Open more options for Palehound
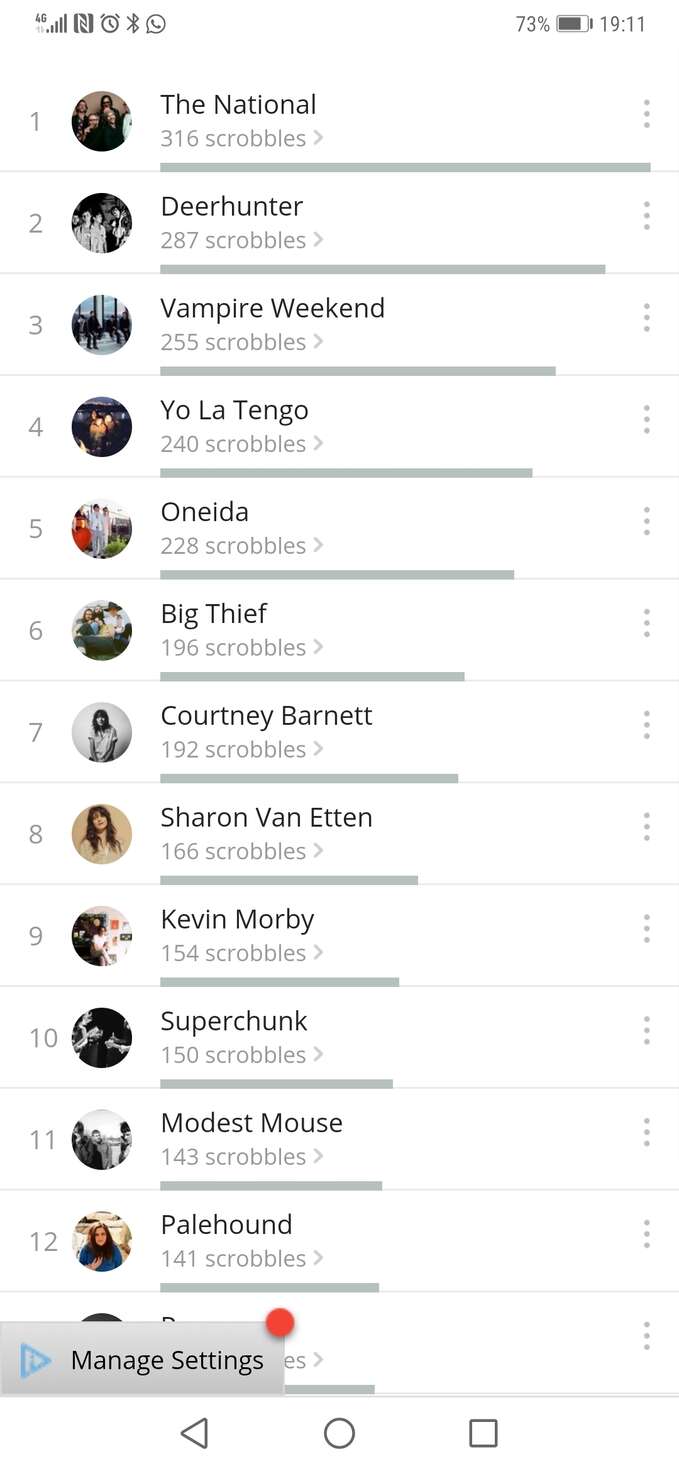 [x=647, y=1234]
